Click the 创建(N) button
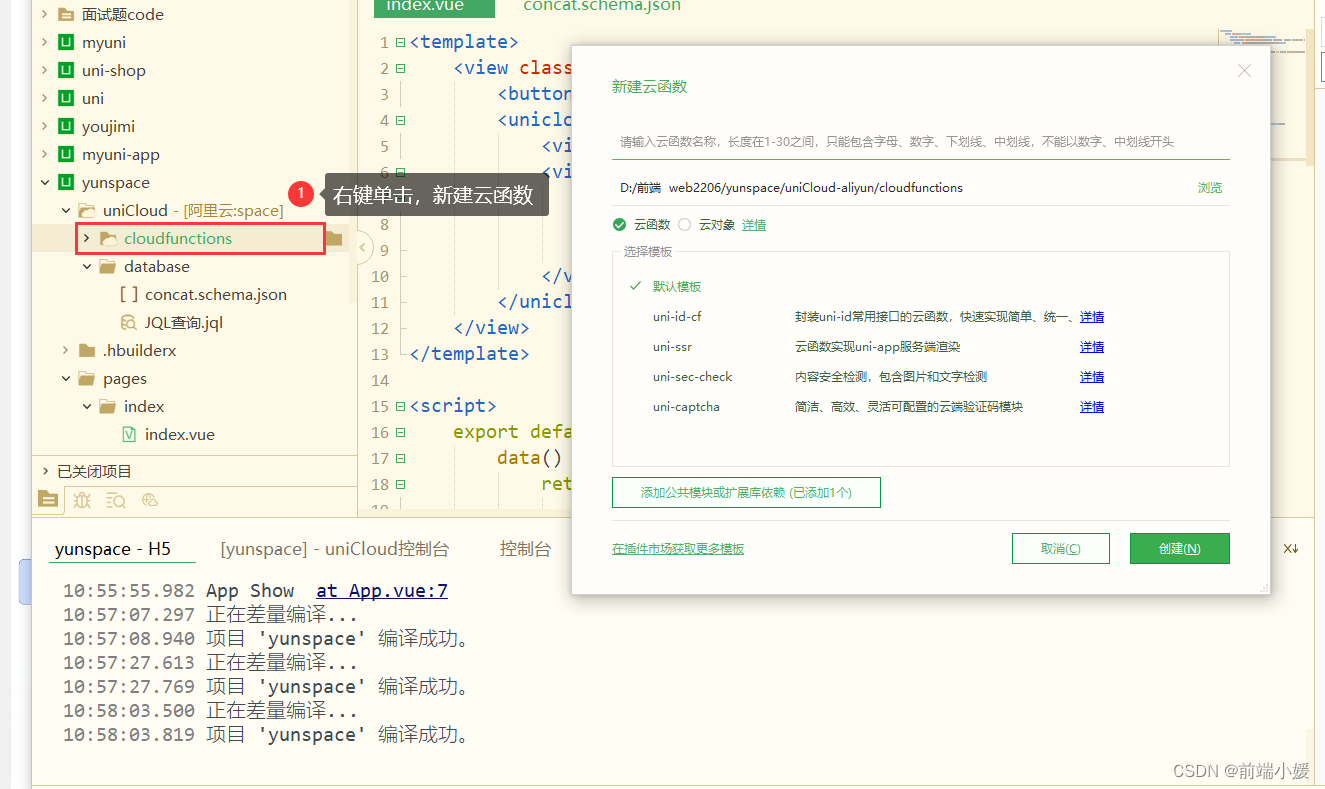Viewport: 1325px width, 789px height. tap(1180, 548)
